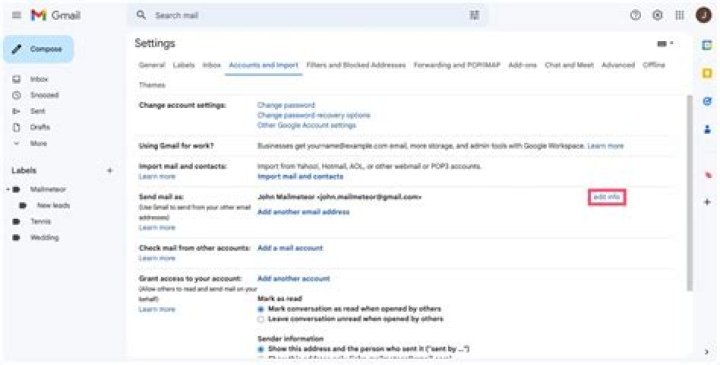Open the Tennis label
720x365 pixels.
click(x=40, y=221)
